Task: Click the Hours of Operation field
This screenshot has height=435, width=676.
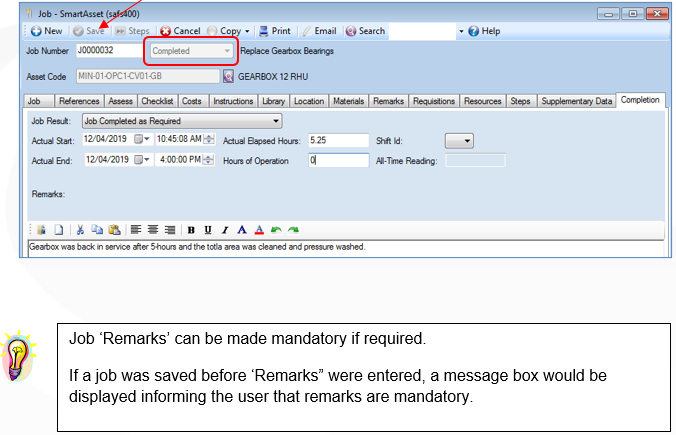Action: pos(338,160)
